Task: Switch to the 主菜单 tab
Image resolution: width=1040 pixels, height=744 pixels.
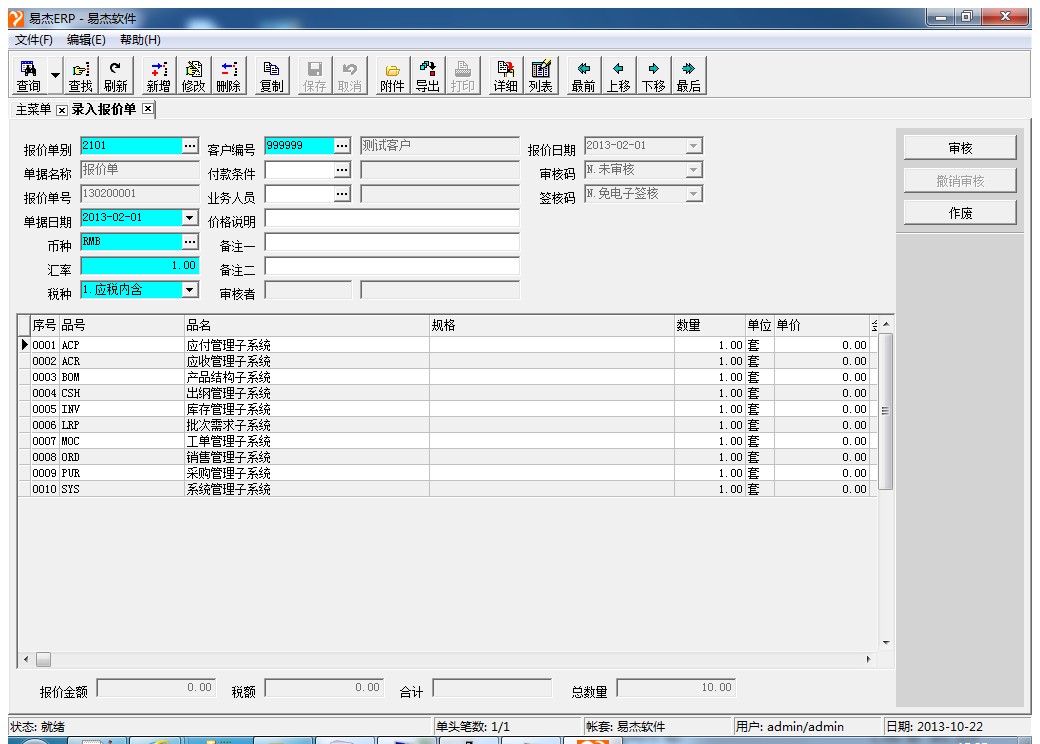Action: coord(31,109)
